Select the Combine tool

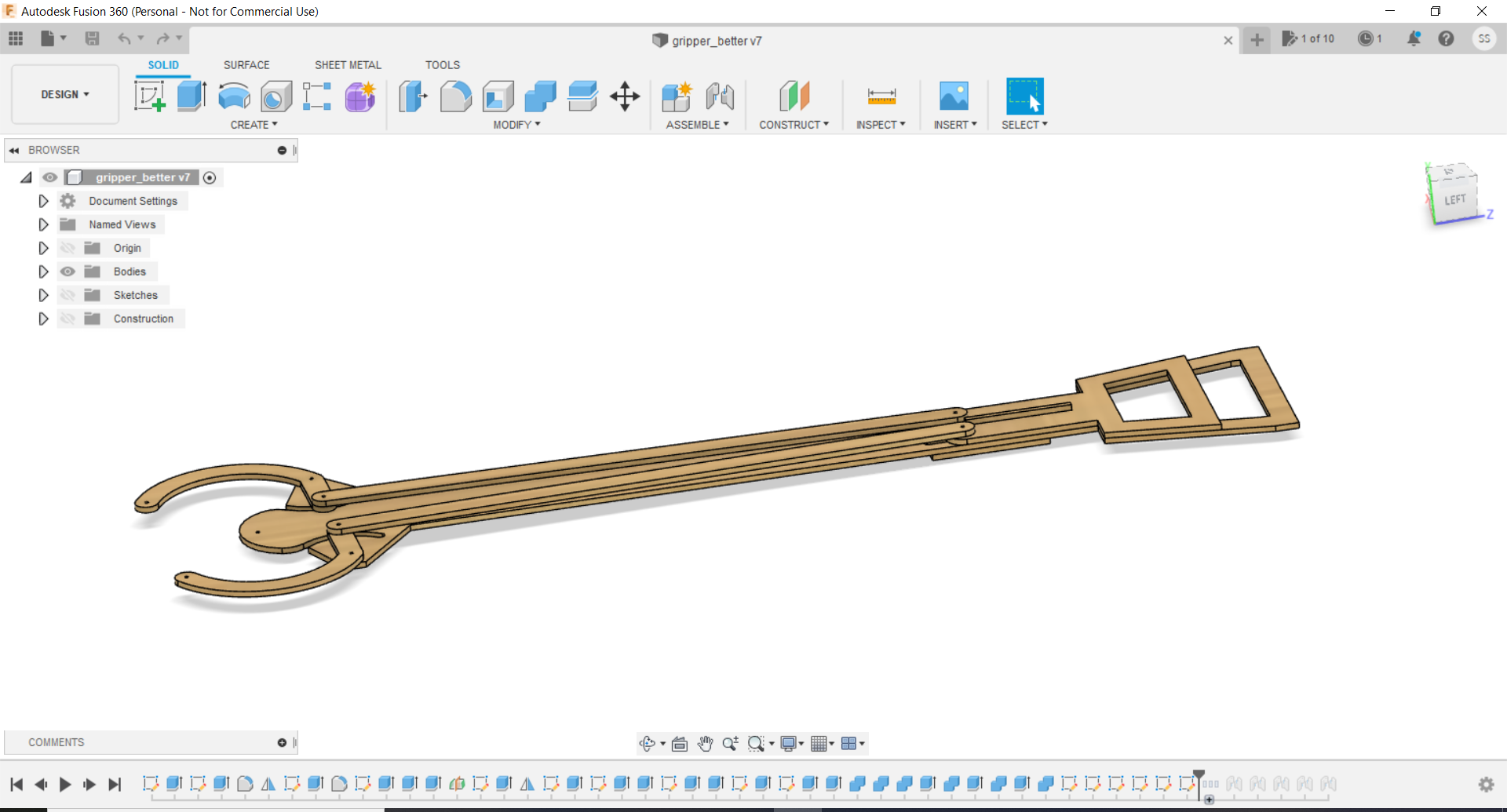(540, 96)
